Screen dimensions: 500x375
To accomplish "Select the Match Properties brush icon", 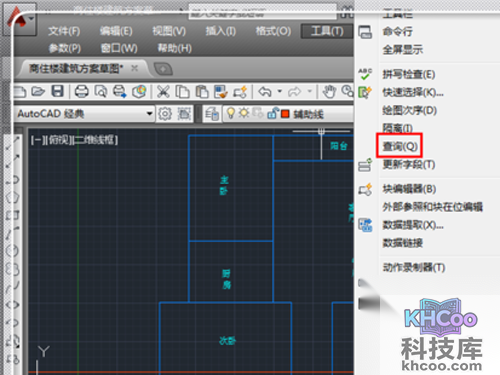I will [221, 92].
